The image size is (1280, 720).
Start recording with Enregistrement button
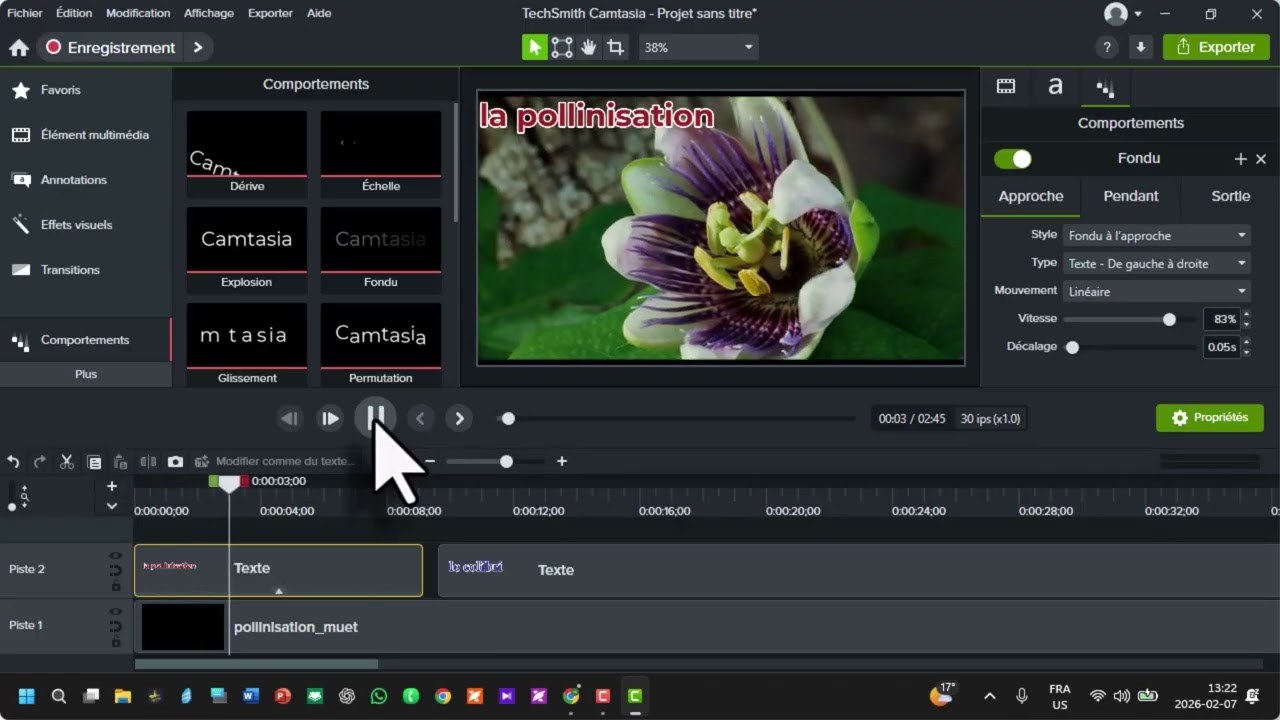[x=111, y=47]
